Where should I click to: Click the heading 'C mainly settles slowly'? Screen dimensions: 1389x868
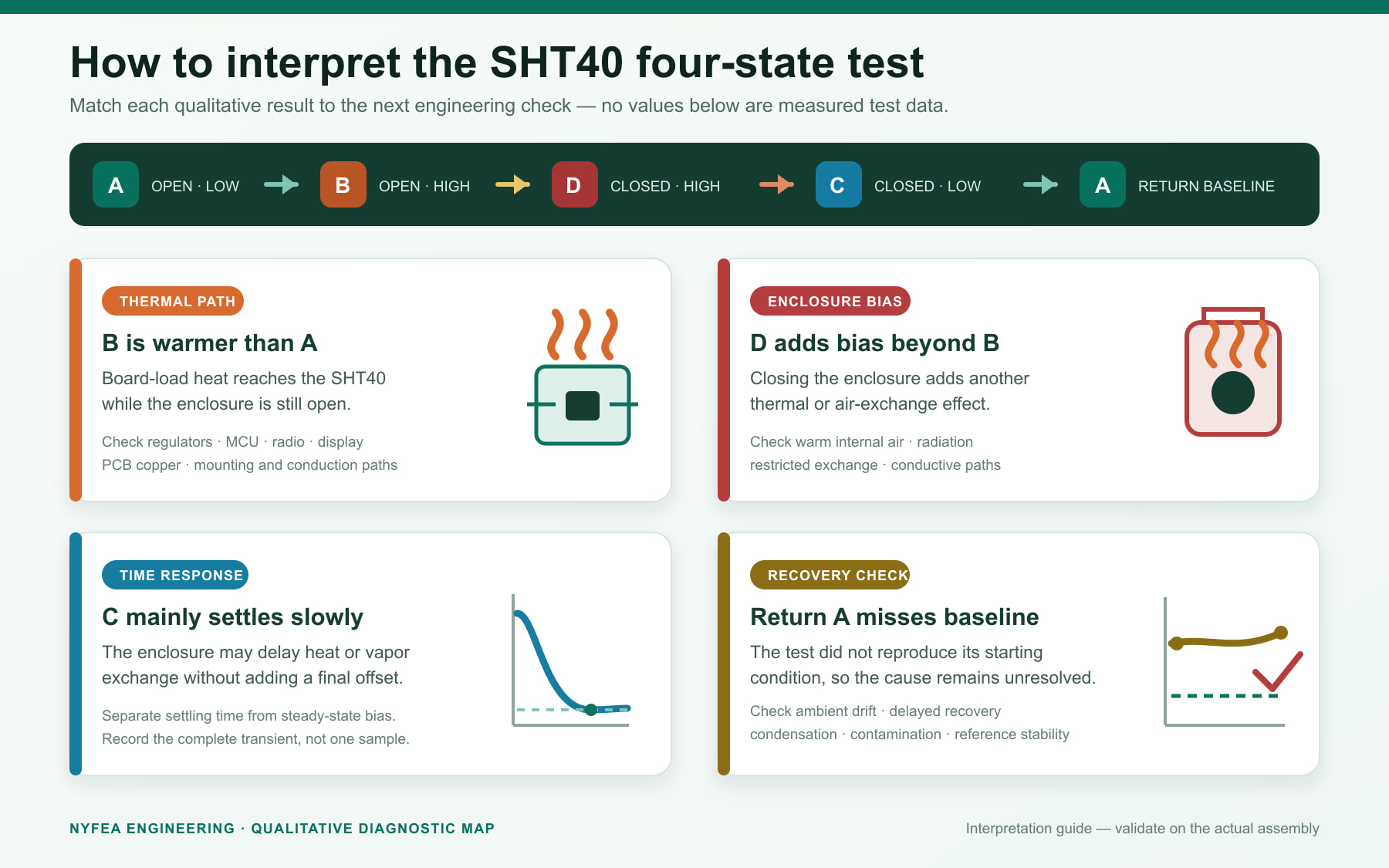pyautogui.click(x=232, y=617)
